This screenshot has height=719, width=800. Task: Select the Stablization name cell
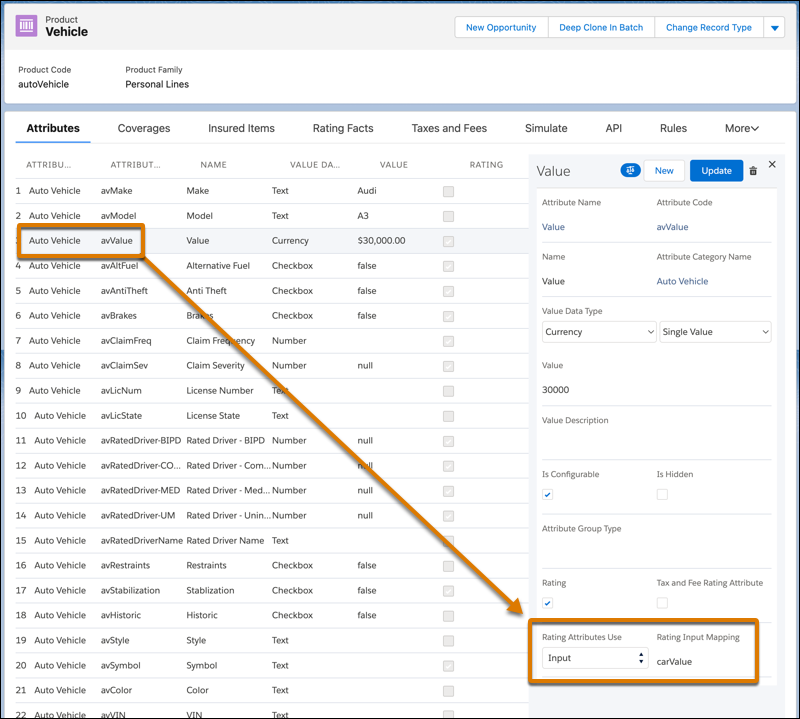(x=210, y=590)
